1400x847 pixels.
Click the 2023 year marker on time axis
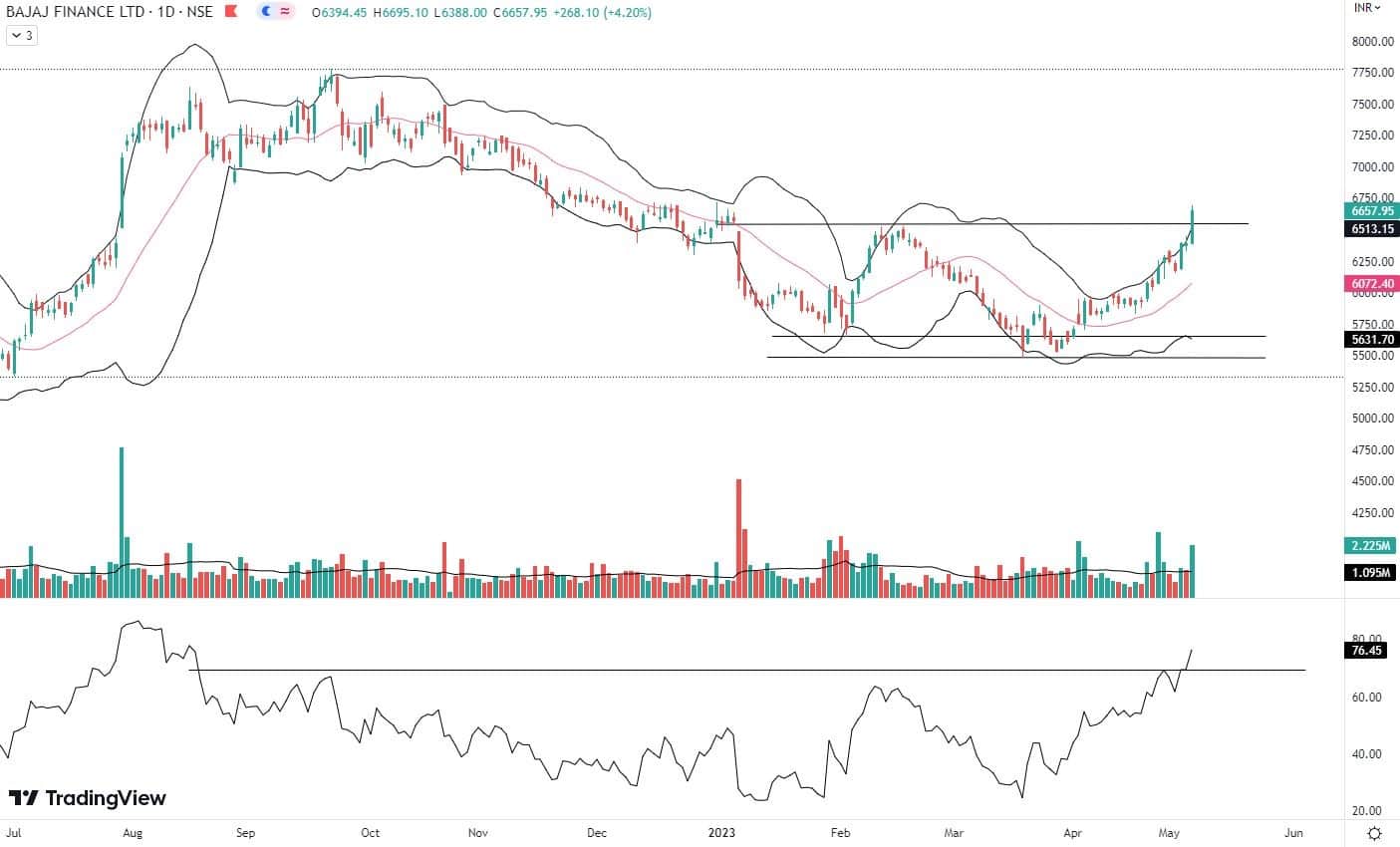[719, 832]
